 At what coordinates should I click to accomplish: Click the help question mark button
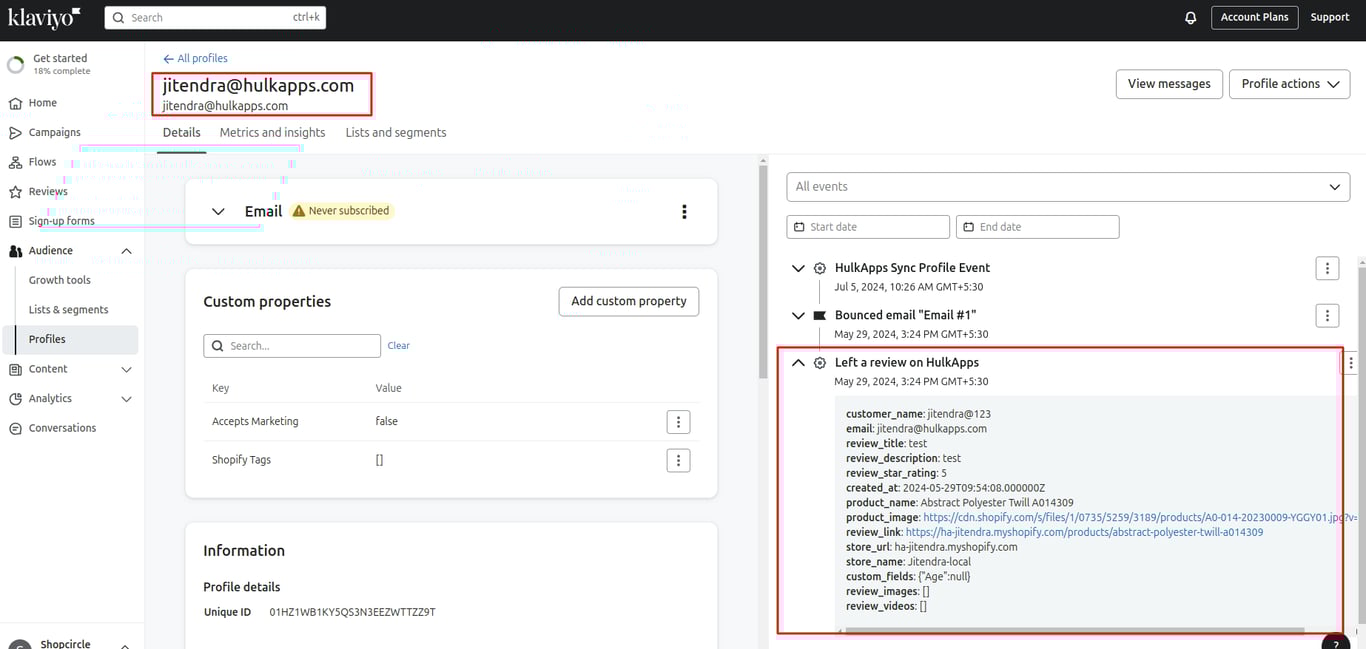pos(1335,643)
